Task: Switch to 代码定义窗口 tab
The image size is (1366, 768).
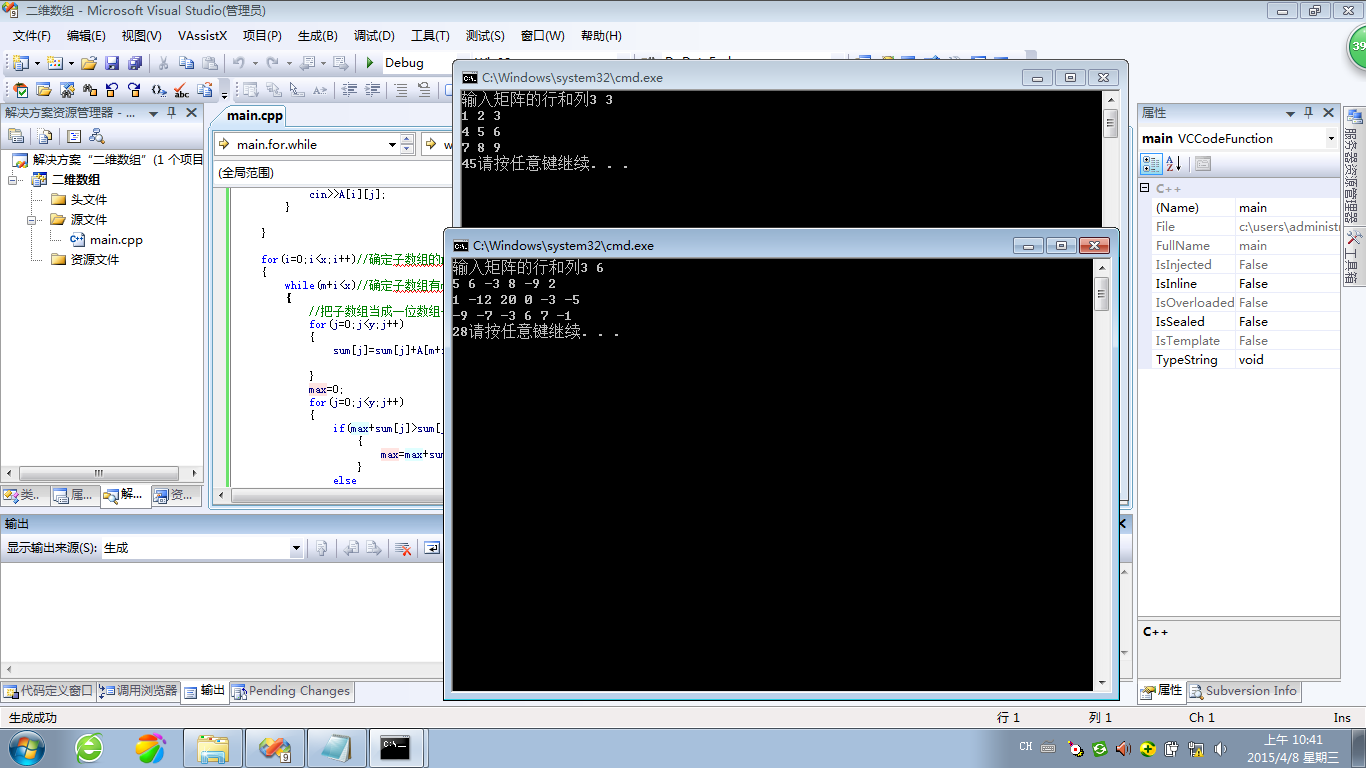Action: click(48, 691)
